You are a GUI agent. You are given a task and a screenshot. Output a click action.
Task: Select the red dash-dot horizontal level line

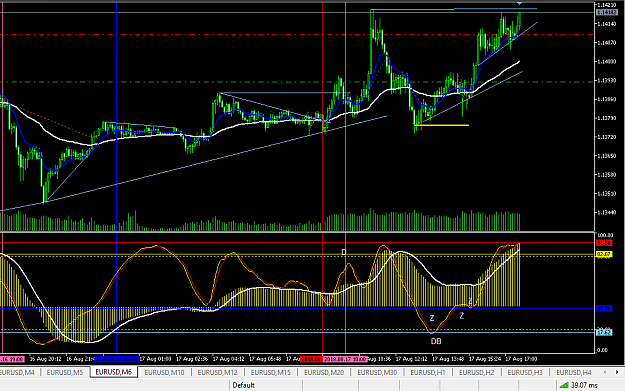click(297, 35)
